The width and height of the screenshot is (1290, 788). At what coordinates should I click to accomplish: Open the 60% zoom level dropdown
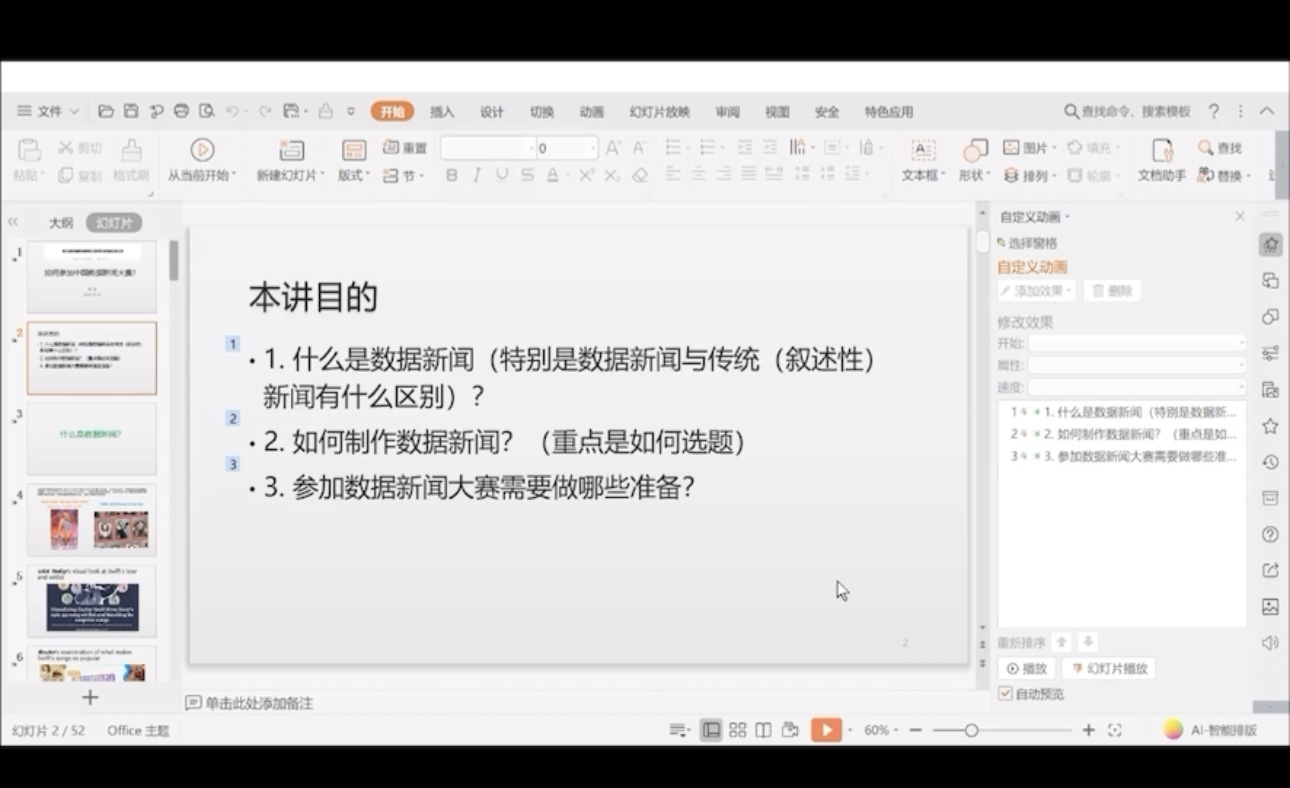[x=880, y=730]
